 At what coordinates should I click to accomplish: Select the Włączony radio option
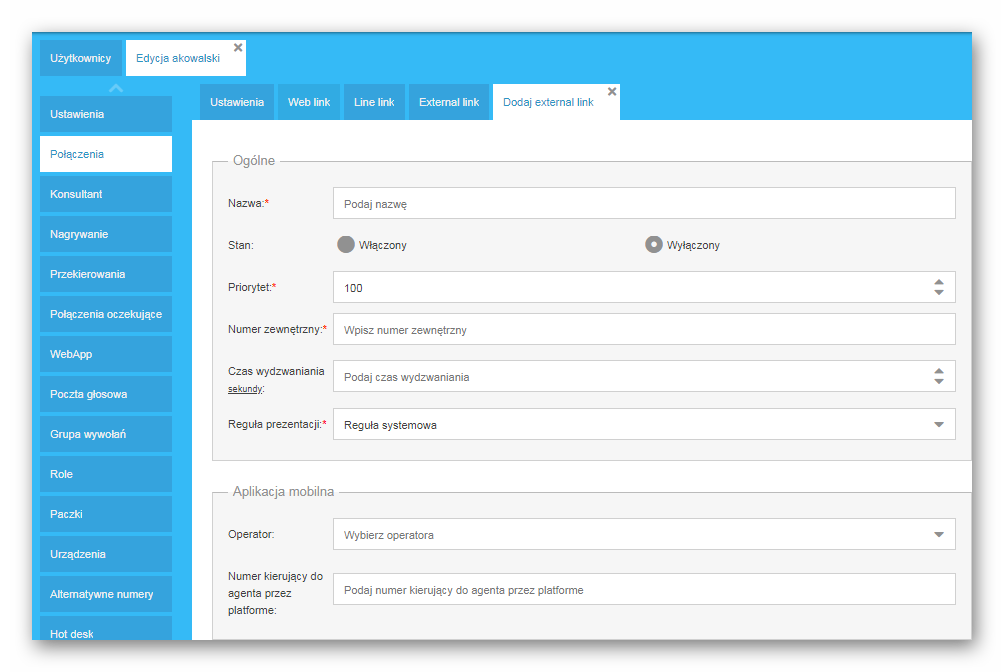346,245
